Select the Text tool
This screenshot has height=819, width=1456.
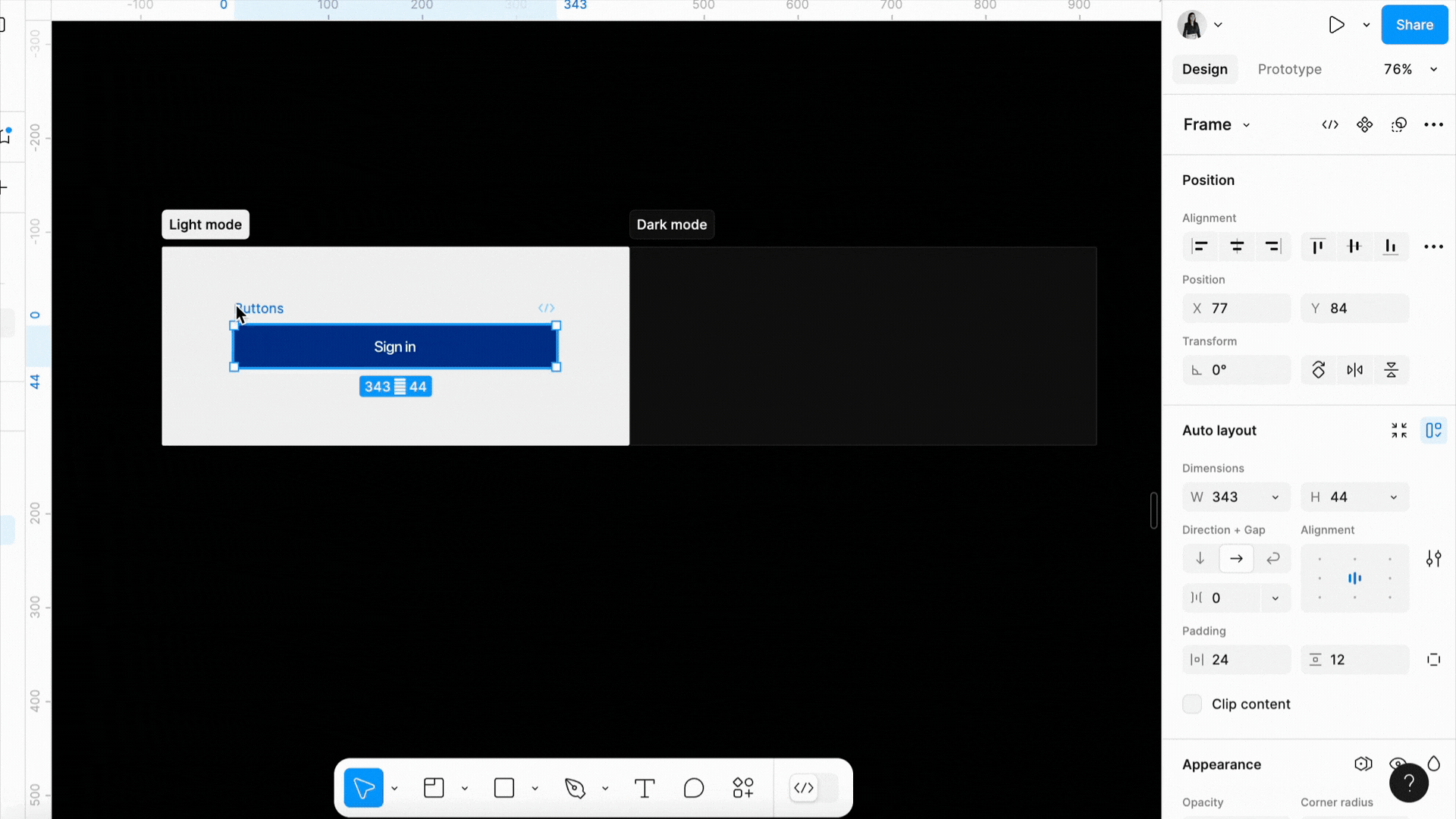644,788
